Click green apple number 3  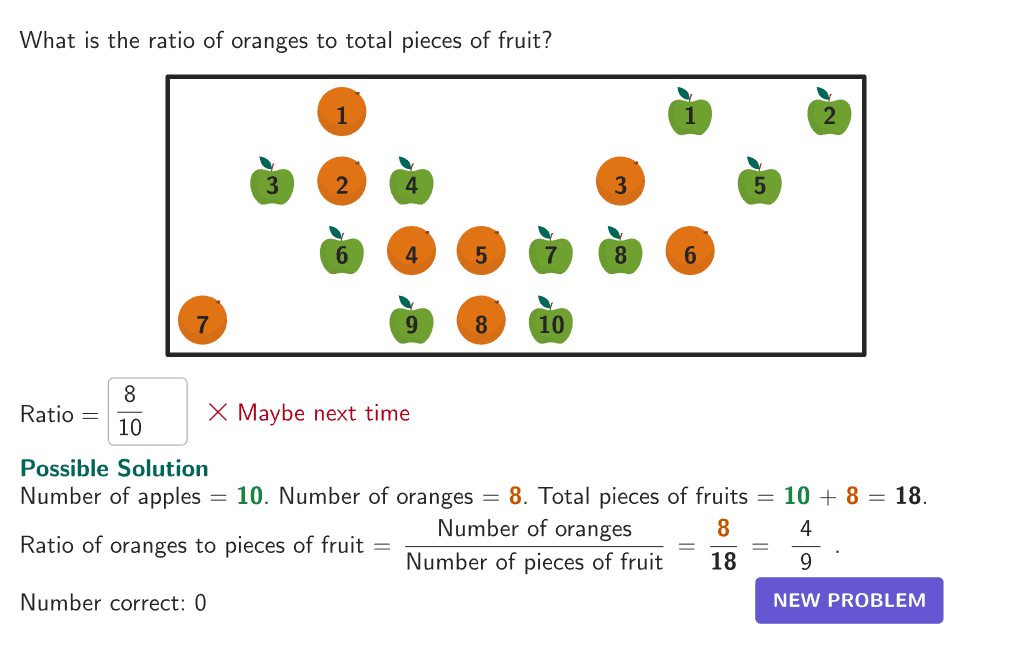(272, 185)
